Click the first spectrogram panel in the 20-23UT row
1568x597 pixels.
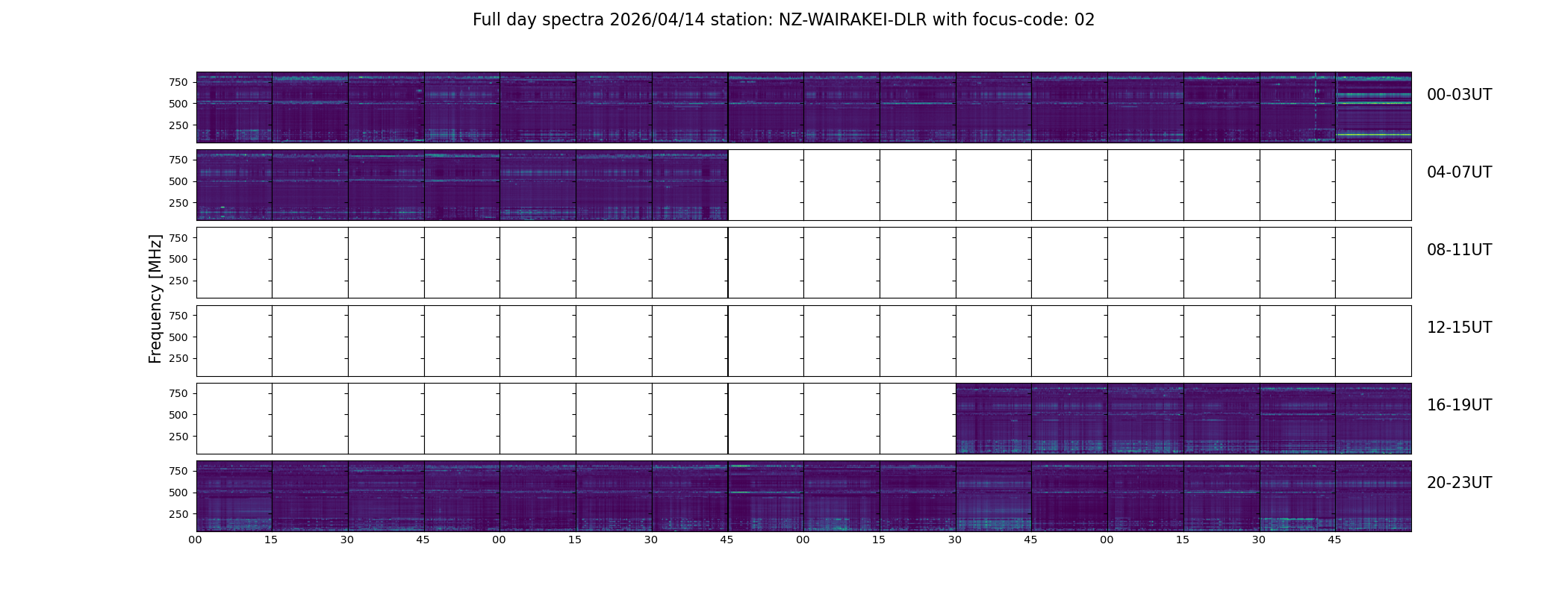[234, 496]
